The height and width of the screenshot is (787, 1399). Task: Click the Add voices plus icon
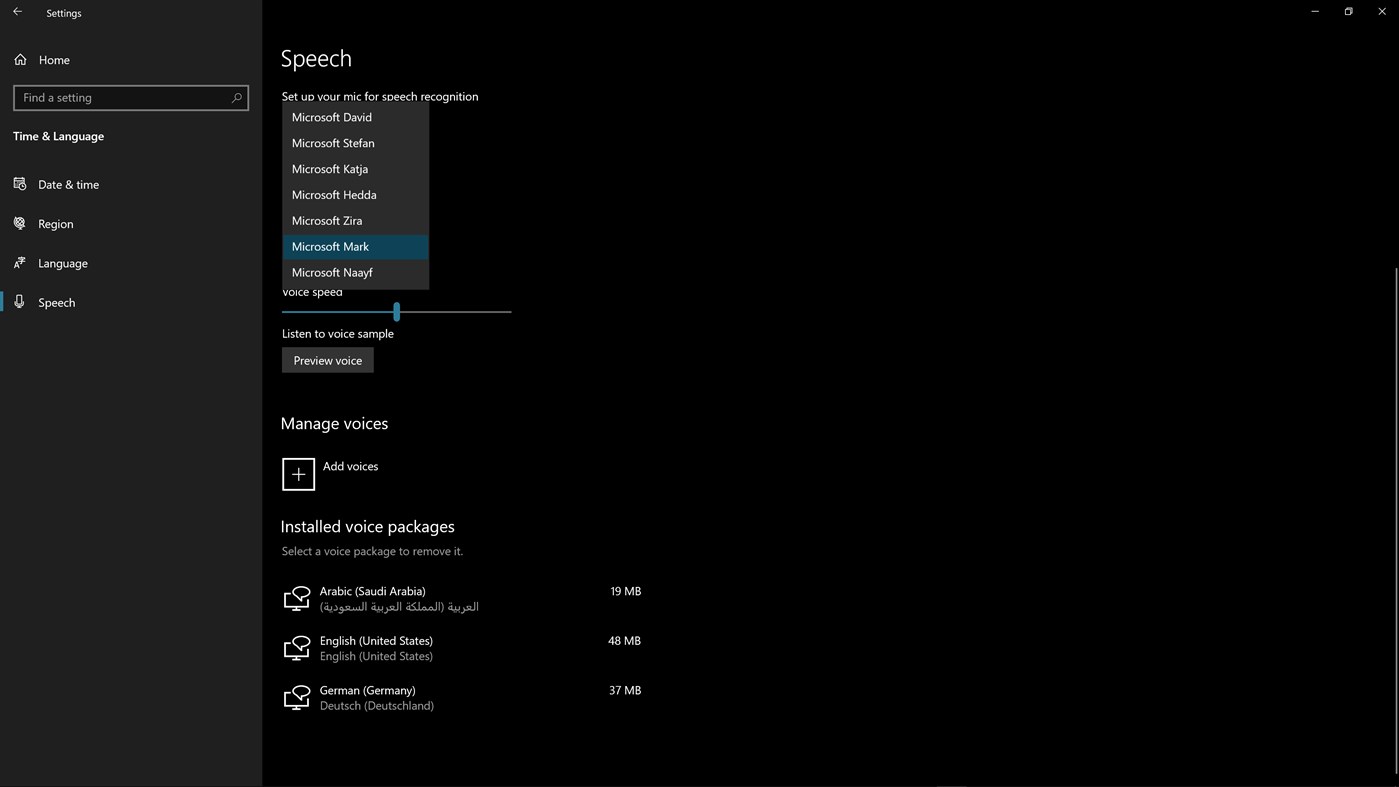tap(298, 474)
